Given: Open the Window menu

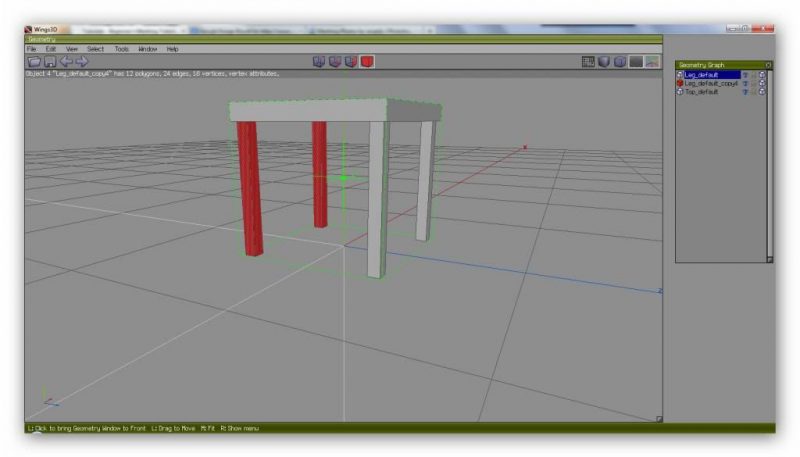Looking at the screenshot, I should point(147,49).
